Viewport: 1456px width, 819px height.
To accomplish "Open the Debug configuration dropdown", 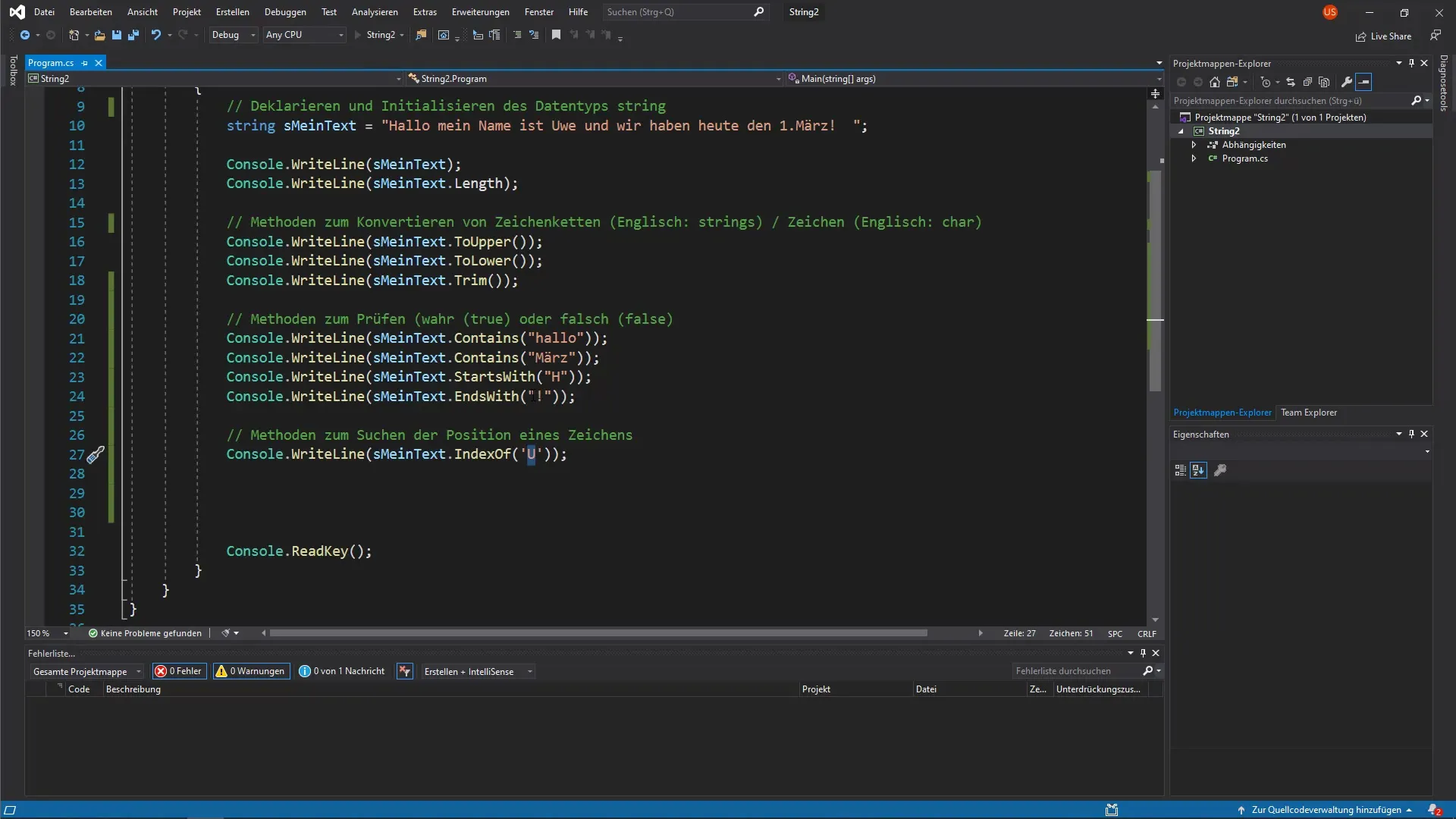I will click(233, 35).
